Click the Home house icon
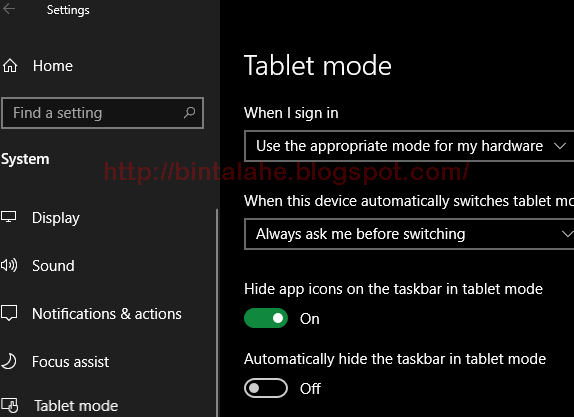 tap(10, 66)
